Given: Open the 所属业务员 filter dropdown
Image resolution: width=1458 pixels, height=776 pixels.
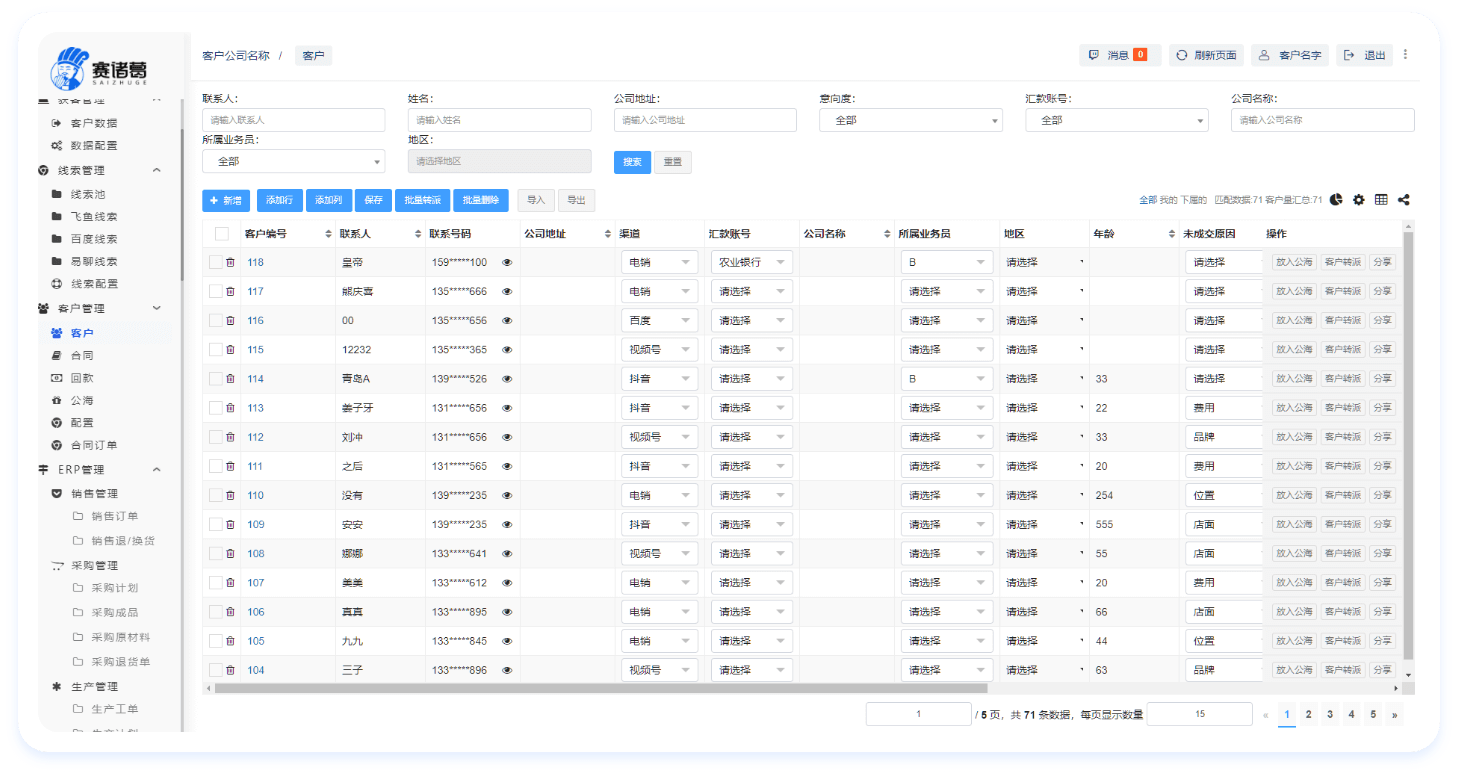Looking at the screenshot, I should (293, 161).
